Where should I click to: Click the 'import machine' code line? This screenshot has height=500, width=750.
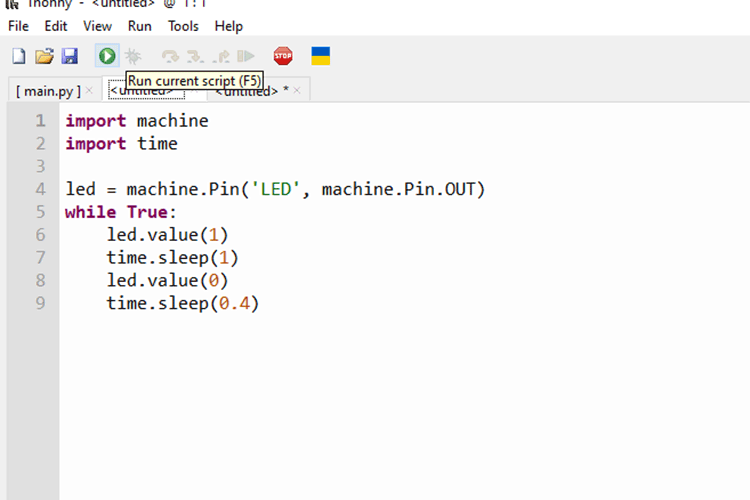(x=137, y=121)
